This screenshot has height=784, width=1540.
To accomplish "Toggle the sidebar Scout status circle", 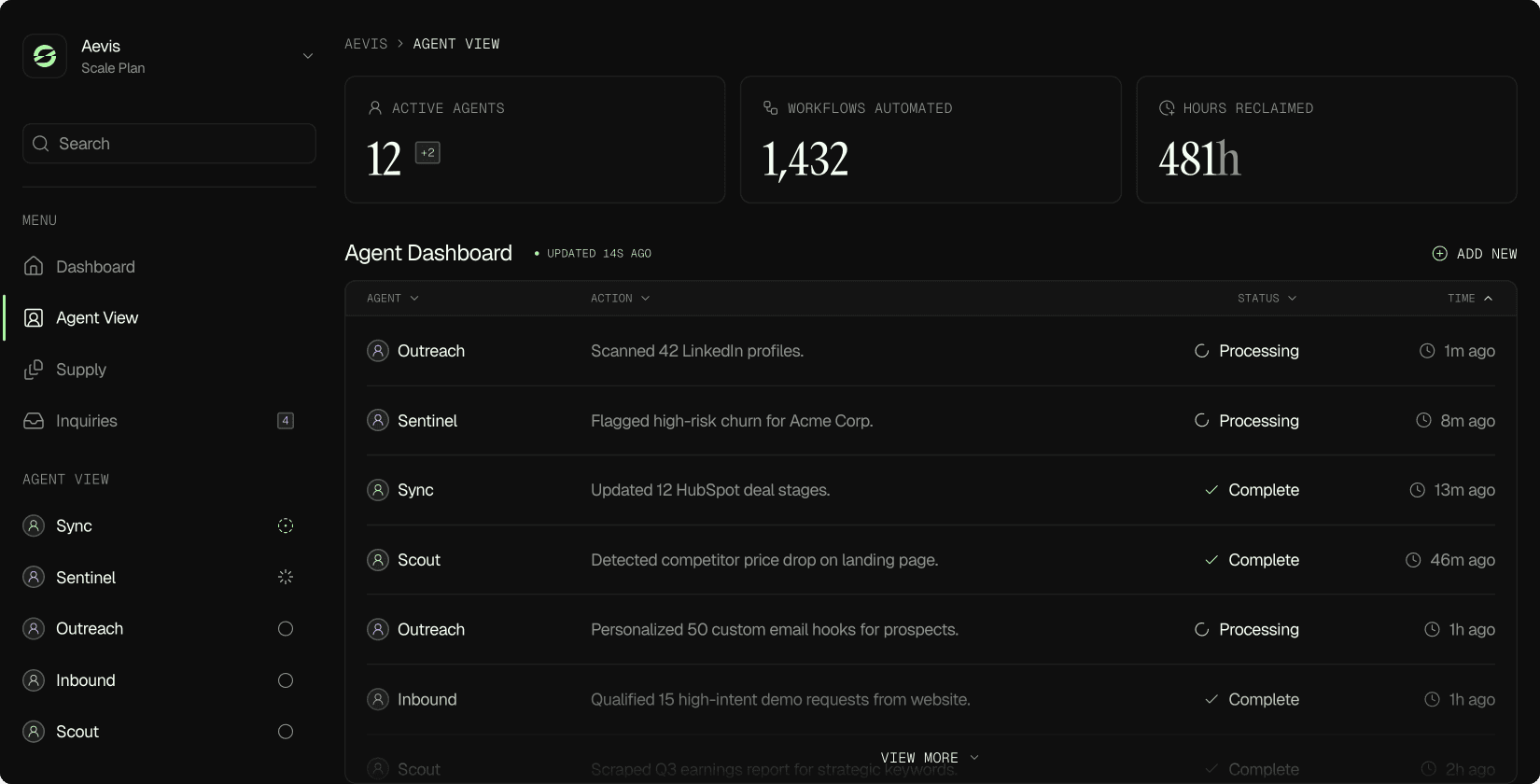I will tap(286, 732).
